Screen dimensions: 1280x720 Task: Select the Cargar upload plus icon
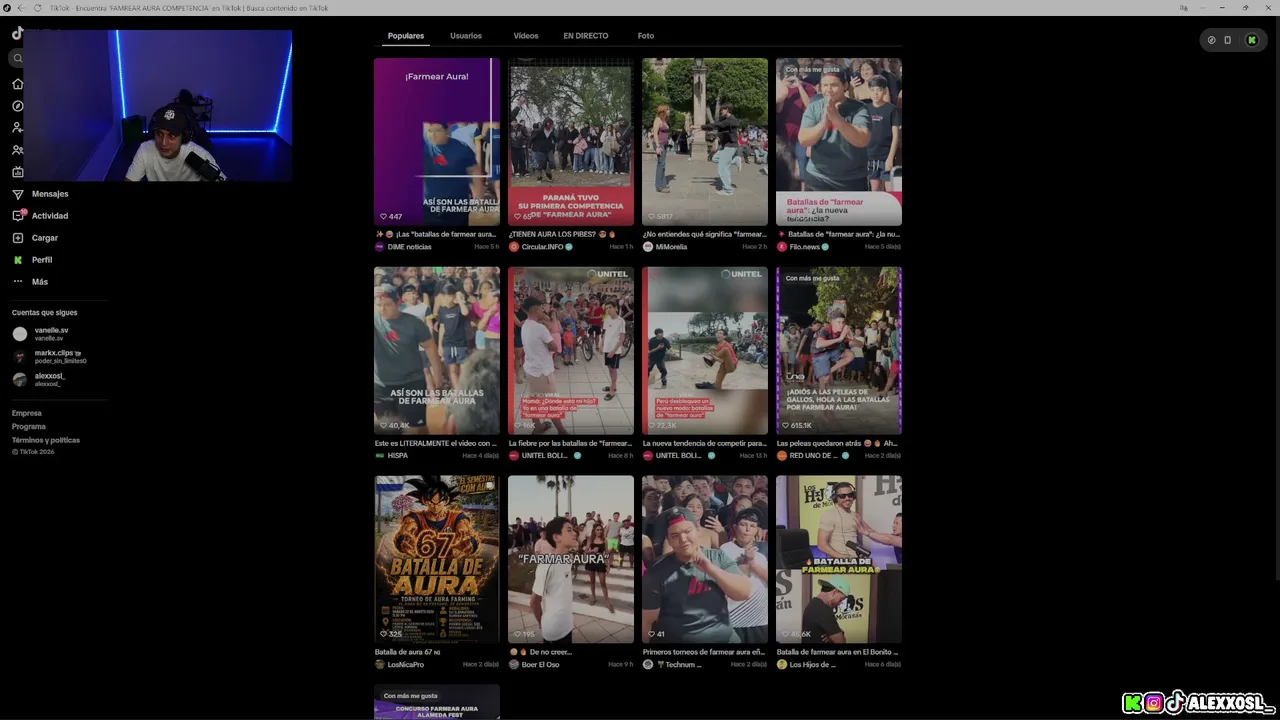pyautogui.click(x=18, y=238)
